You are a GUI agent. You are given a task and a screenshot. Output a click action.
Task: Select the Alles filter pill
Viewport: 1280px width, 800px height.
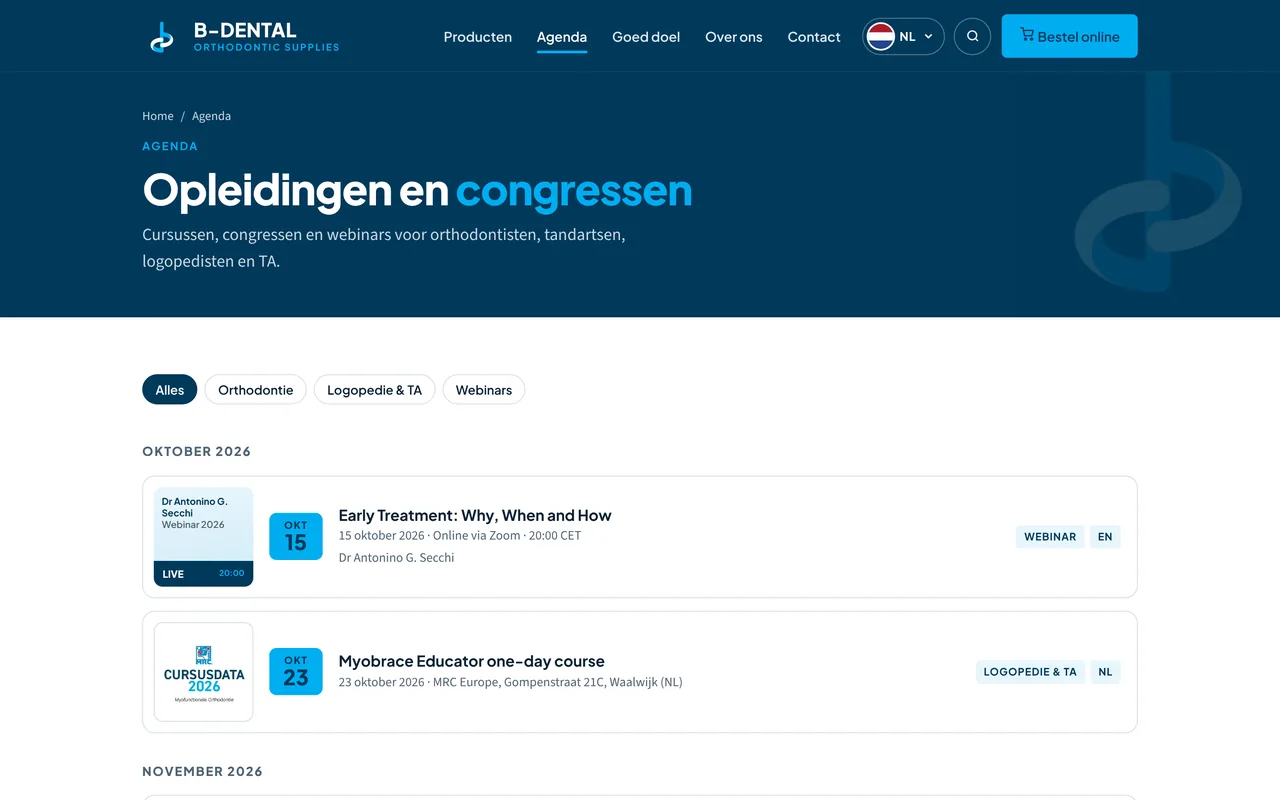(x=170, y=390)
